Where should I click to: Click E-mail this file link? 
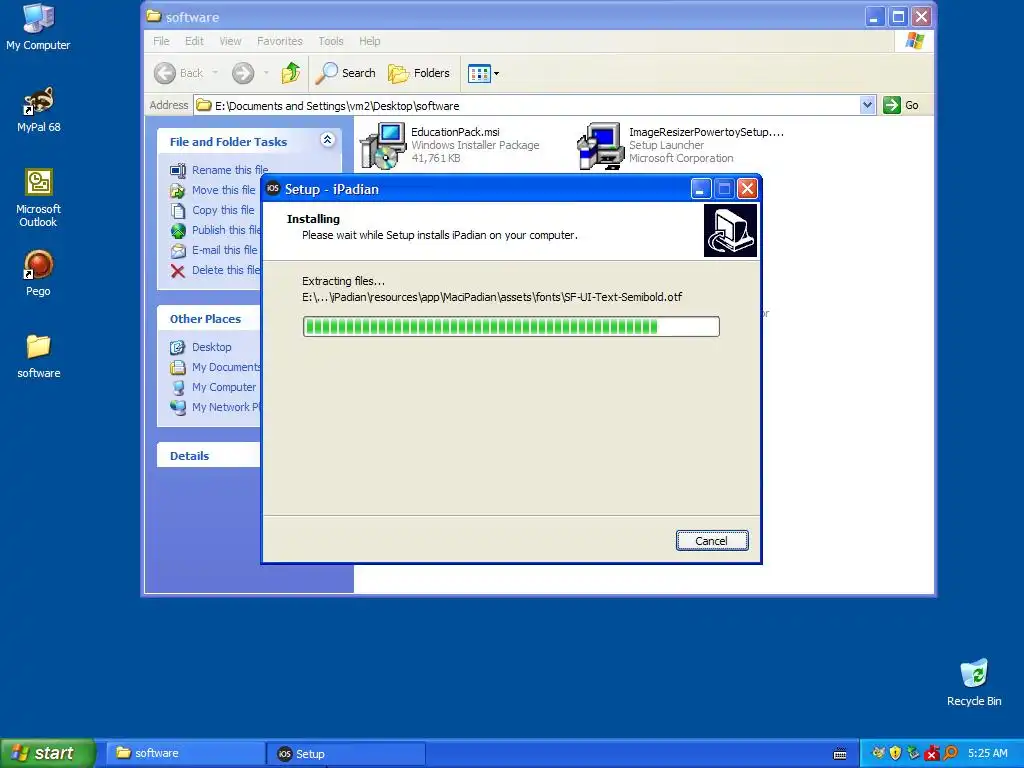pyautogui.click(x=225, y=250)
